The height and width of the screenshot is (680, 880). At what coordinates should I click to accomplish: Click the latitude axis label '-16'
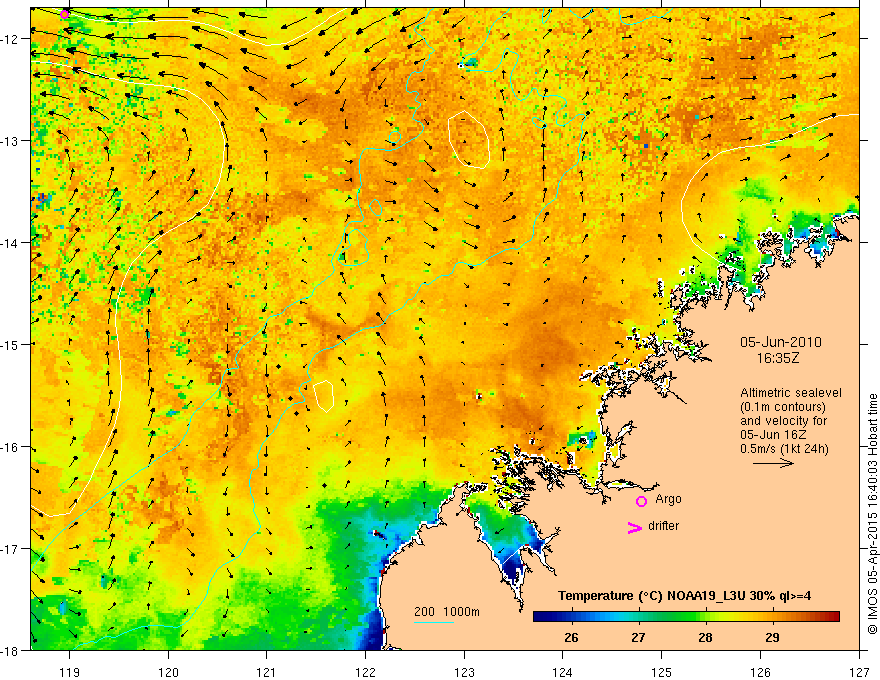(10, 447)
